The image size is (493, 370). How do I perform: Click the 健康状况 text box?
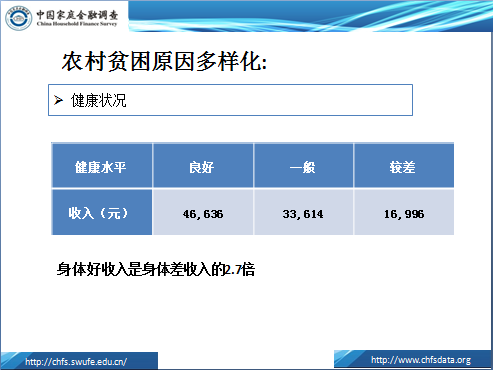tap(230, 100)
